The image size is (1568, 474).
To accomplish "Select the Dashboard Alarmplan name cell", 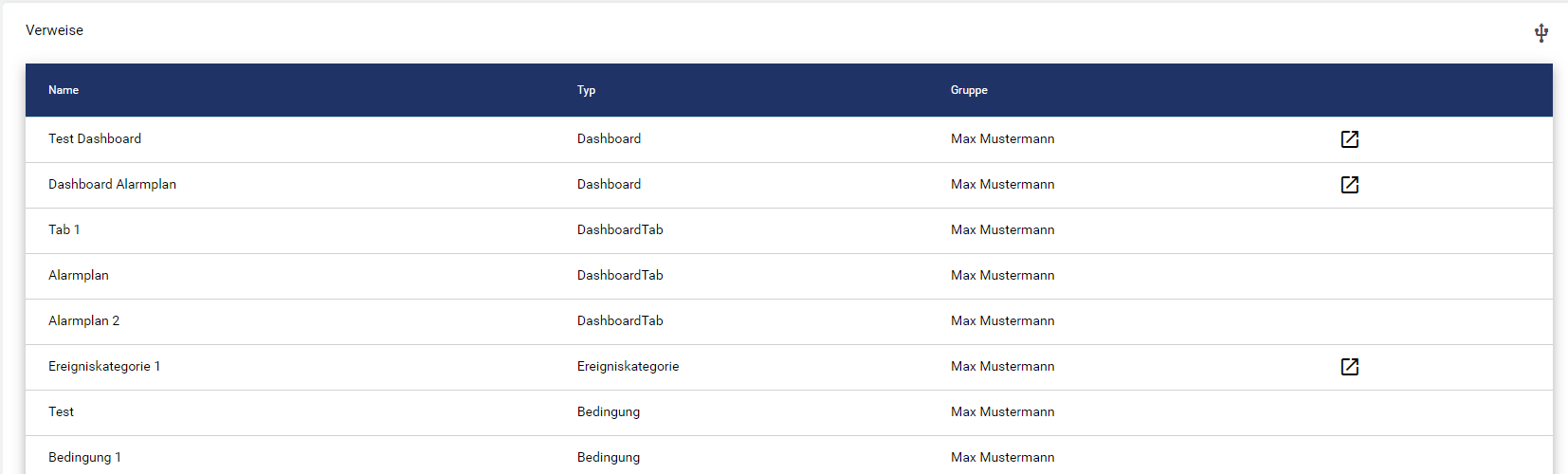I will [x=112, y=184].
